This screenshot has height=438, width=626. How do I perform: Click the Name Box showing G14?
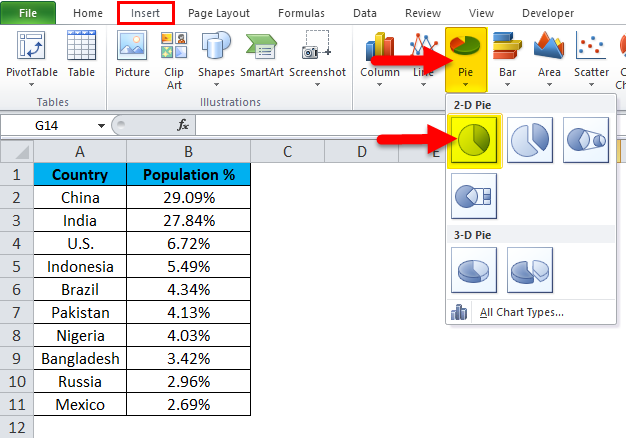click(47, 126)
